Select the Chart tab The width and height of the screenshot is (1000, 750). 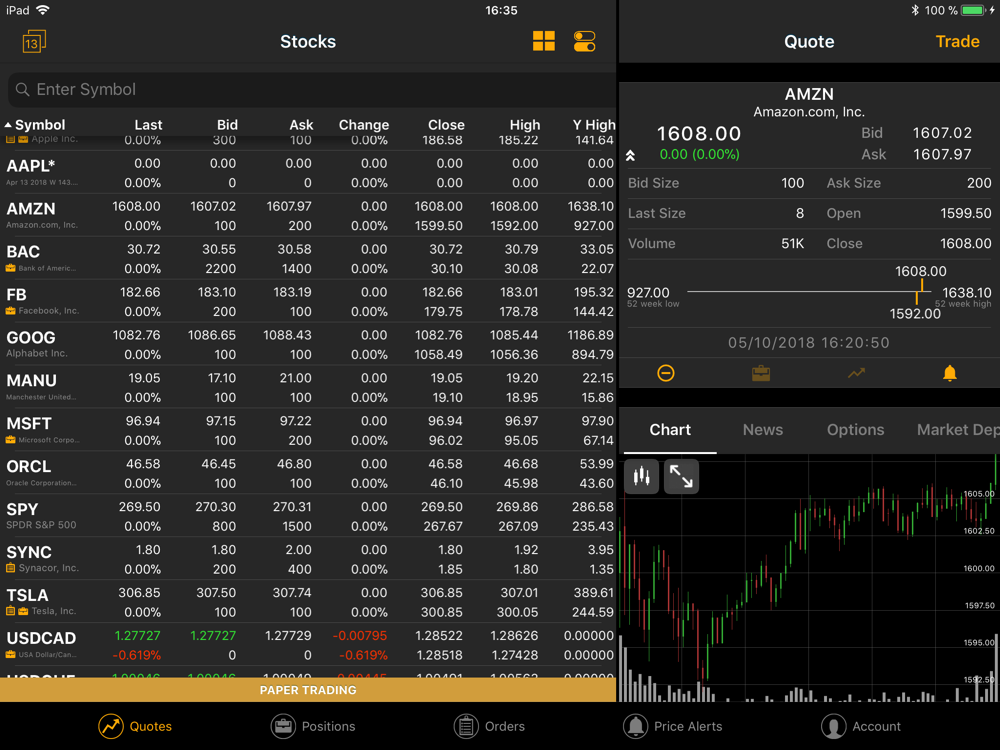pyautogui.click(x=670, y=430)
